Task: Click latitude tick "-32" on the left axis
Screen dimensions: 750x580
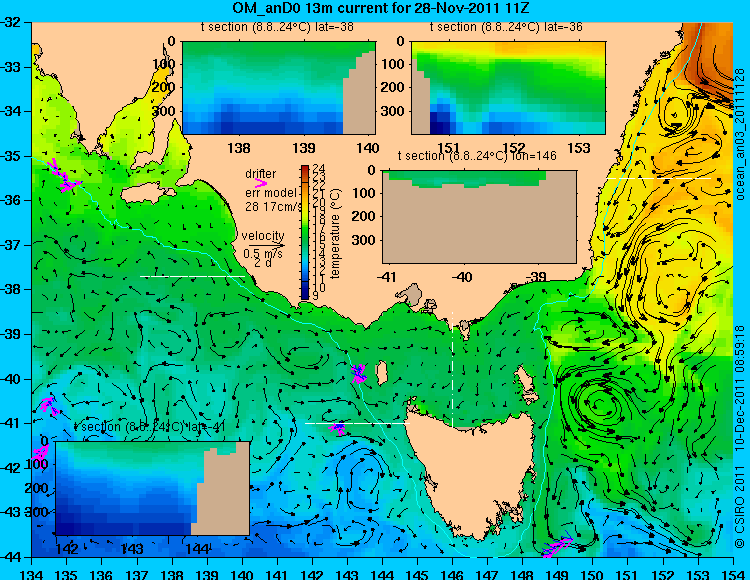Action: click(x=11, y=22)
